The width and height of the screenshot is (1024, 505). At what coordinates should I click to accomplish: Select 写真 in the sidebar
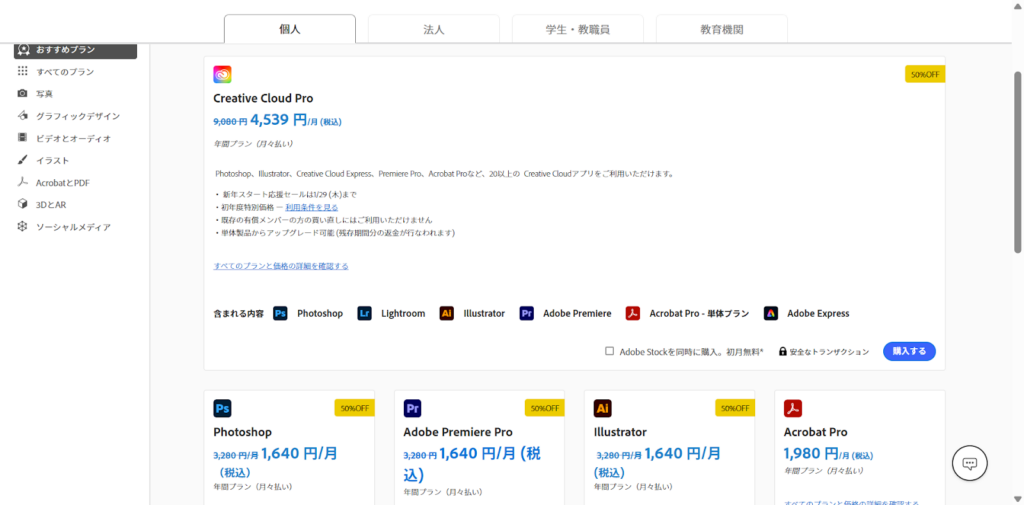[44, 94]
